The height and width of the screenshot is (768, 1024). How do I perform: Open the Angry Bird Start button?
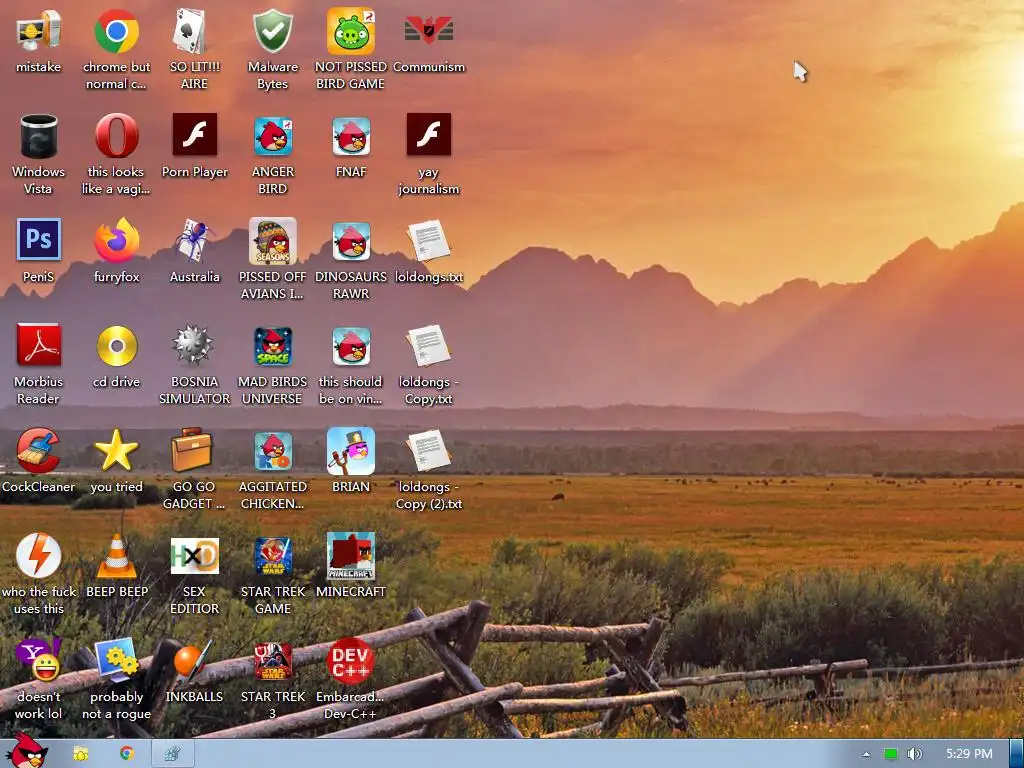(26, 752)
